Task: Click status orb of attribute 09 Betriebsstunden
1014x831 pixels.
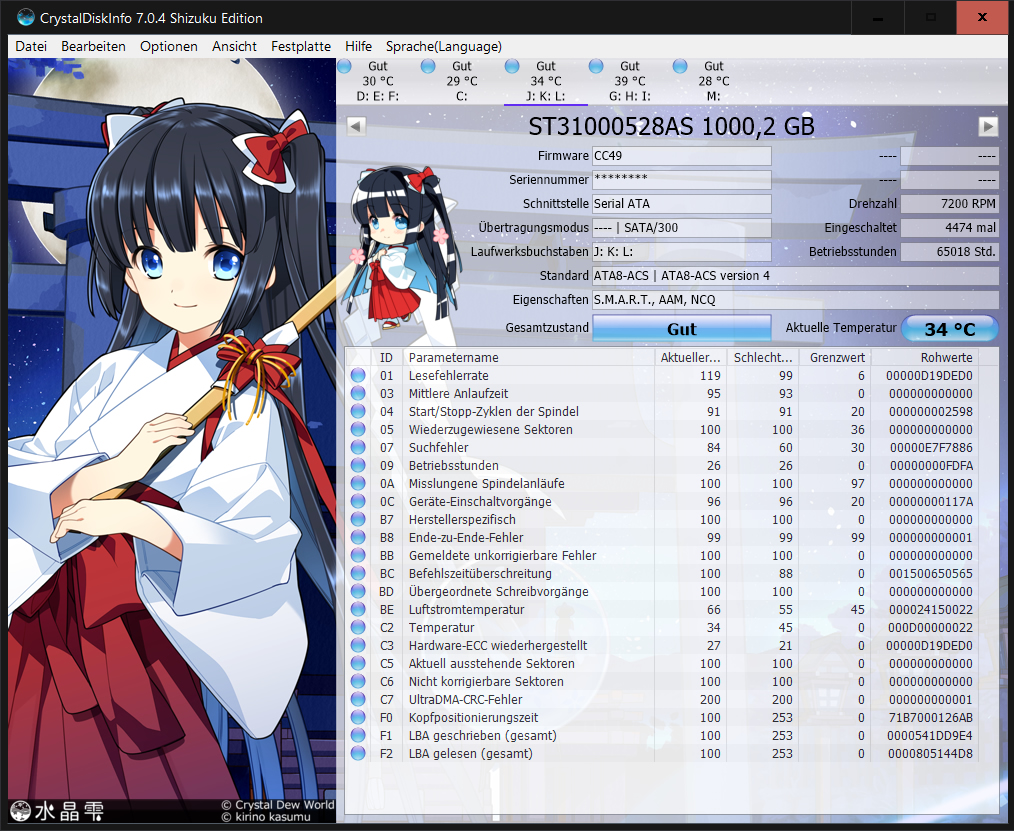Action: point(358,466)
